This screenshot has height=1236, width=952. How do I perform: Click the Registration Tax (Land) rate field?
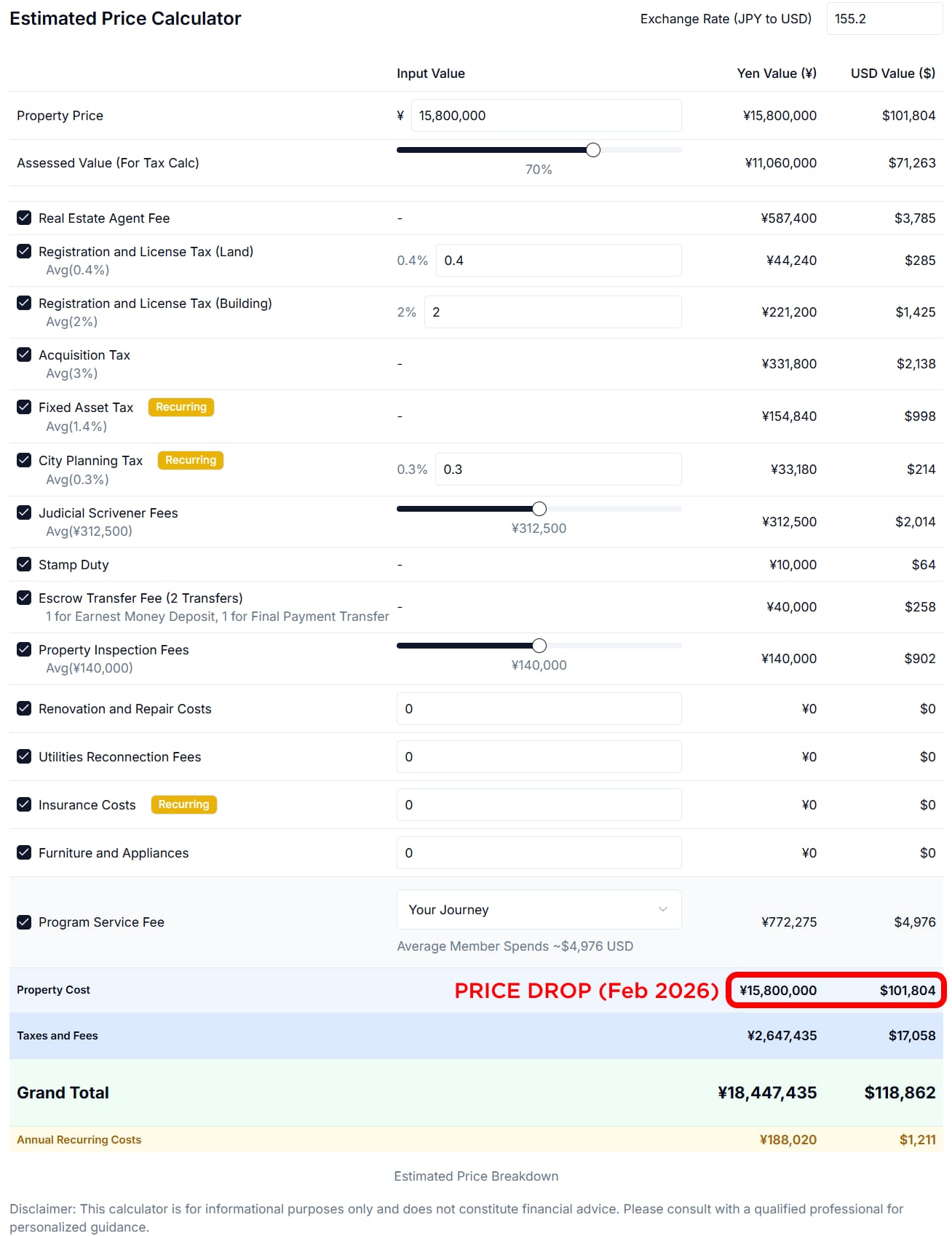pos(558,261)
